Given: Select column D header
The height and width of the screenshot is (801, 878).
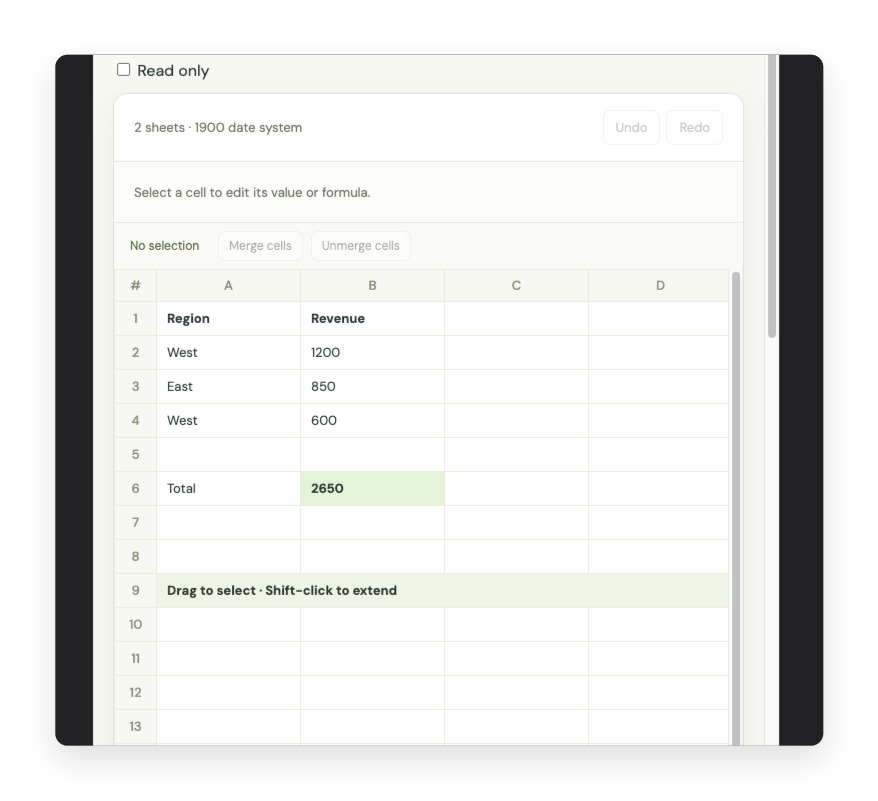Looking at the screenshot, I should [x=658, y=286].
